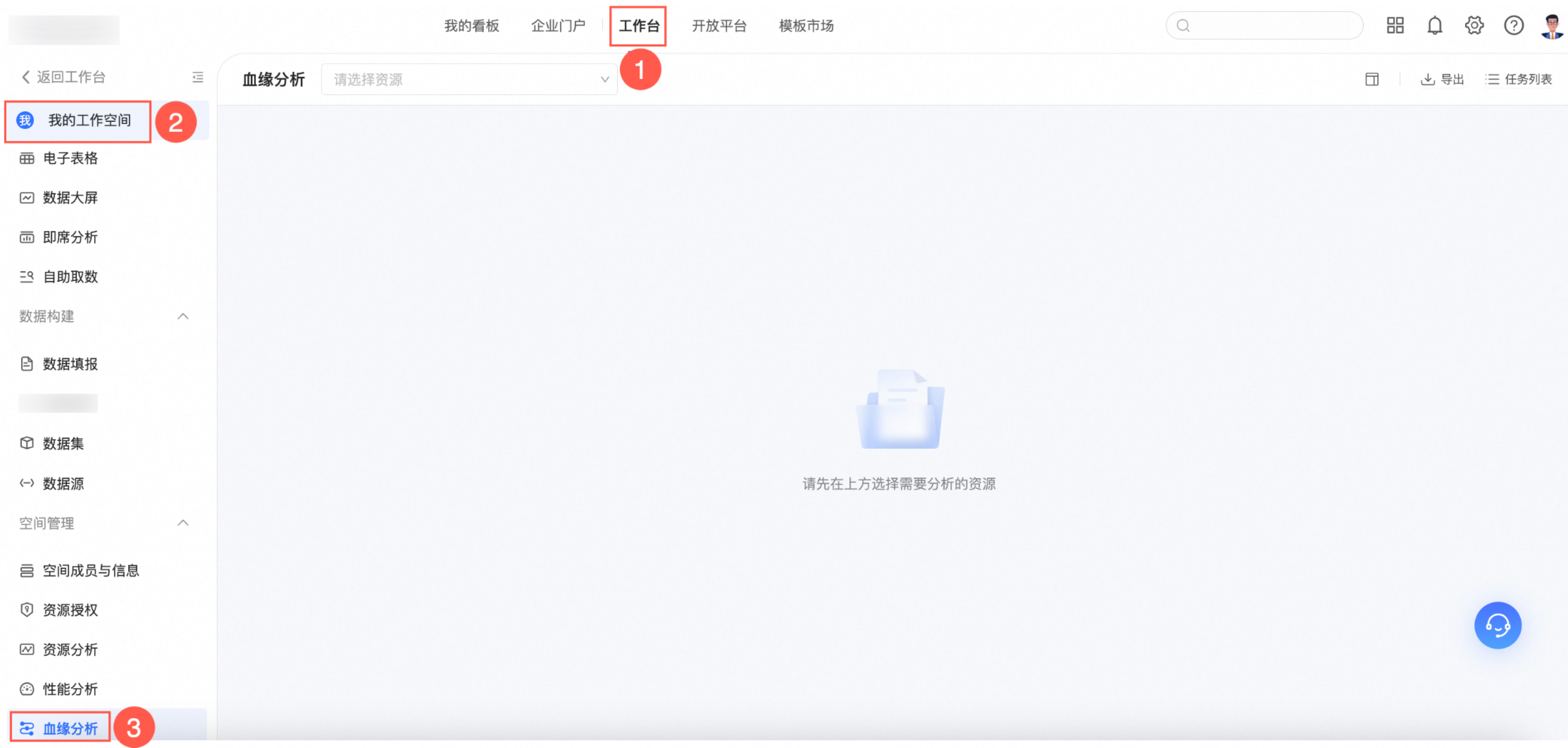
Task: Collapse the 数据构建 section
Action: point(182,317)
